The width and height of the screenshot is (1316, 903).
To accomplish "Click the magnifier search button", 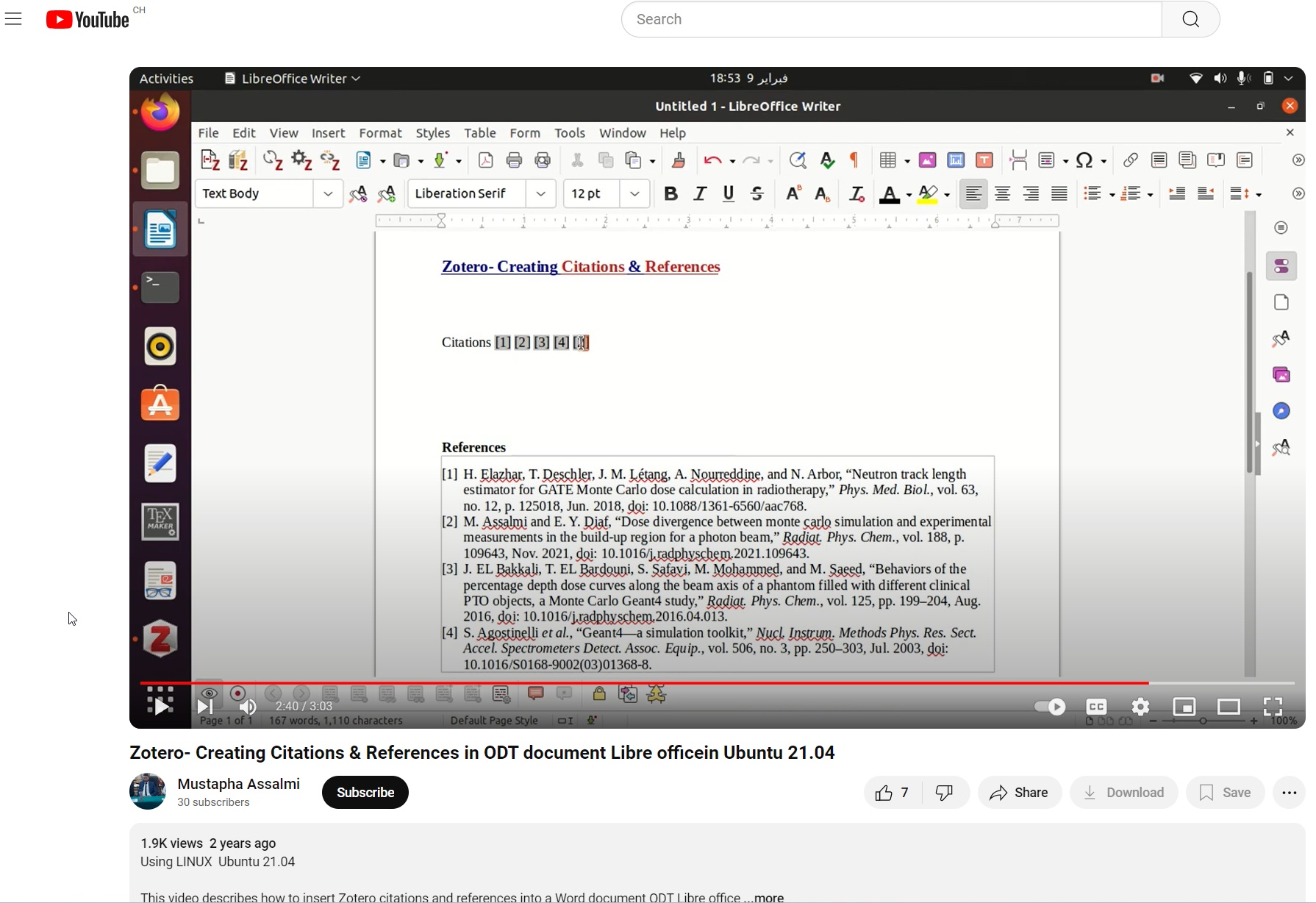I will pyautogui.click(x=1190, y=19).
